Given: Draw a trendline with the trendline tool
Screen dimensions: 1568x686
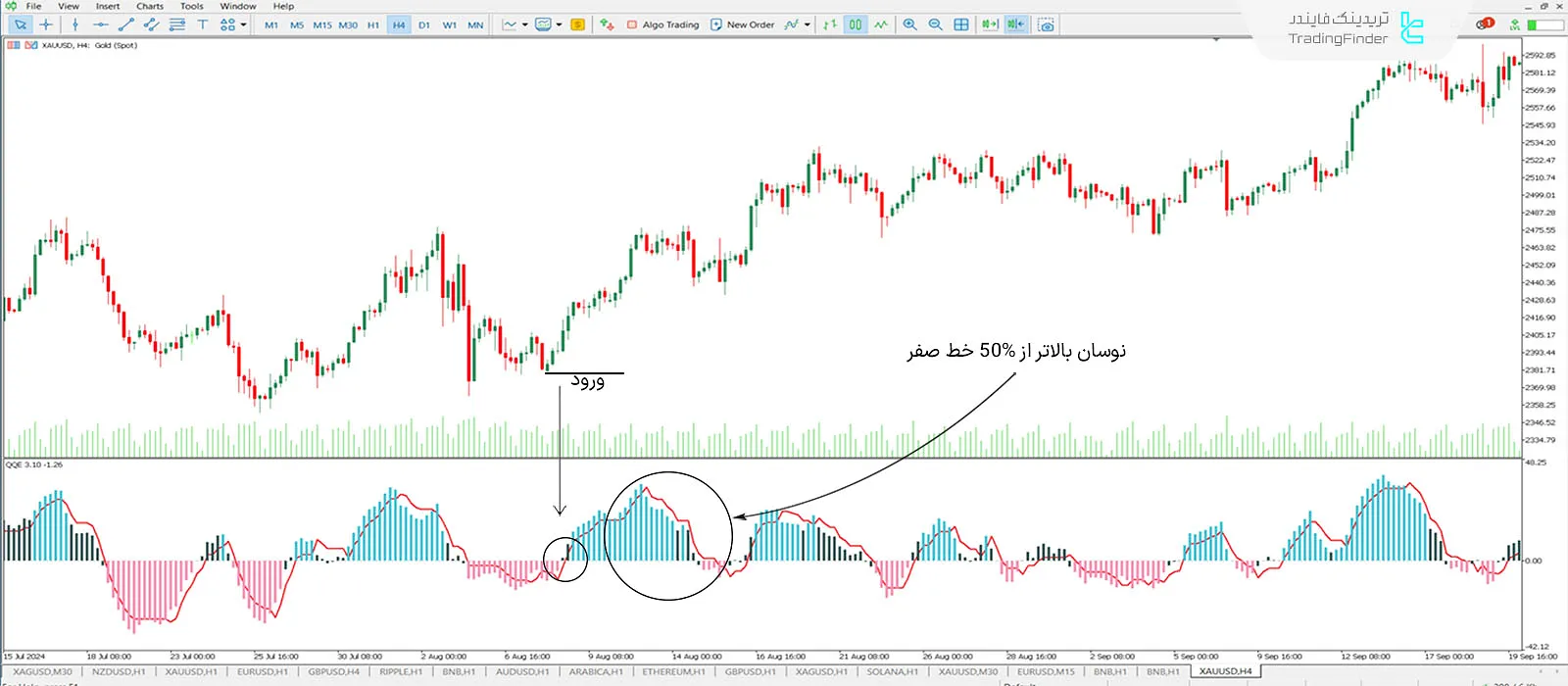Looking at the screenshot, I should (126, 24).
